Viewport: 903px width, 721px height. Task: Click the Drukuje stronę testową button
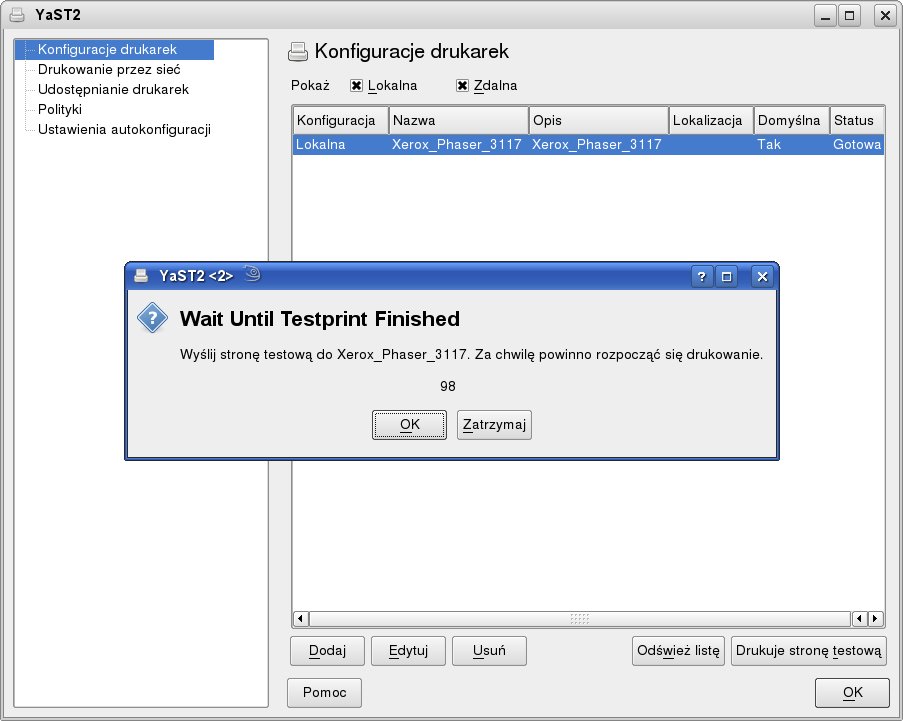[x=808, y=650]
